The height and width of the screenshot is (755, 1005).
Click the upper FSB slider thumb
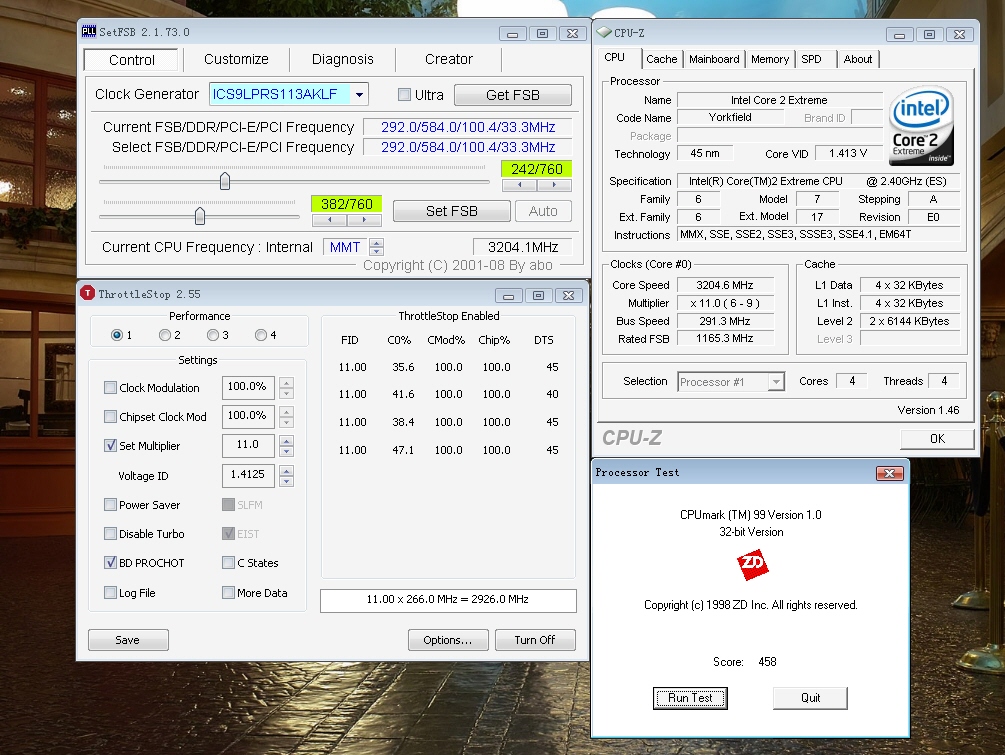225,181
